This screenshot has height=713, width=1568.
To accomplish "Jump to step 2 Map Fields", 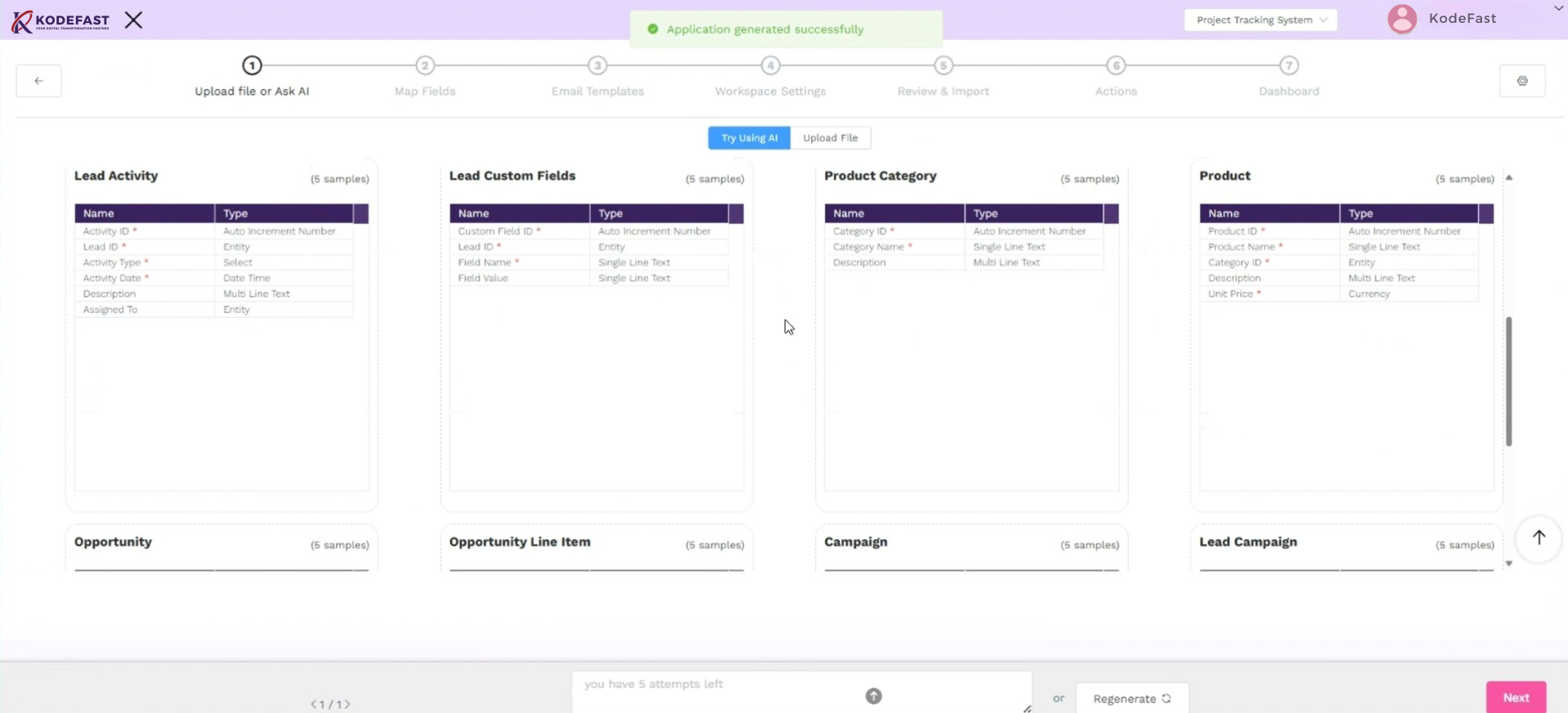I will [424, 65].
